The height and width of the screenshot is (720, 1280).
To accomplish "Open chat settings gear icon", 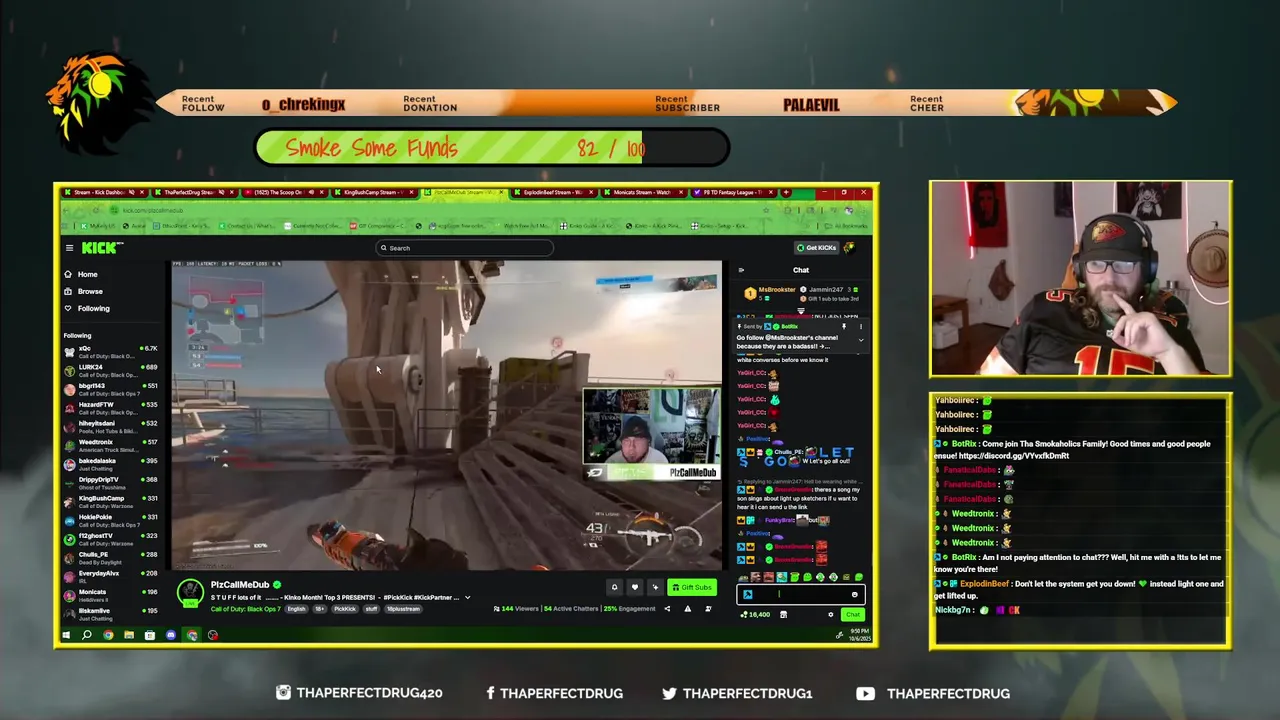I will 830,615.
